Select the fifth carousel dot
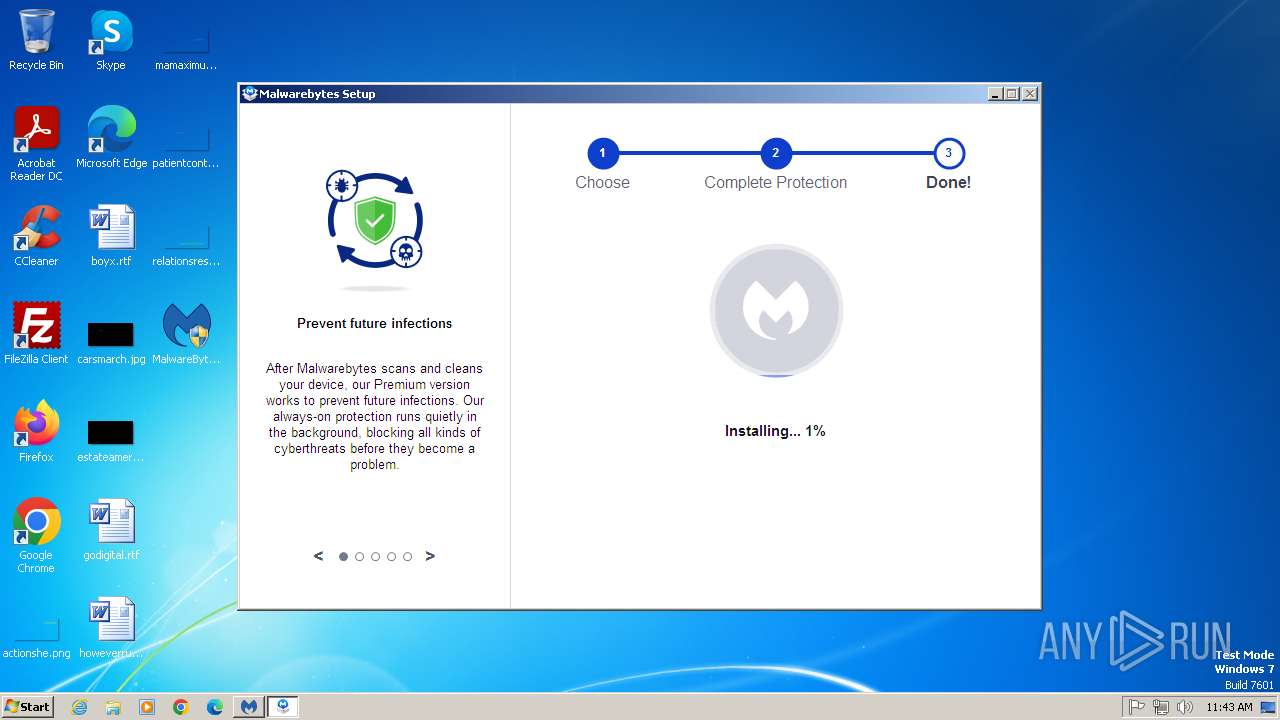The height and width of the screenshot is (720, 1280). click(408, 557)
